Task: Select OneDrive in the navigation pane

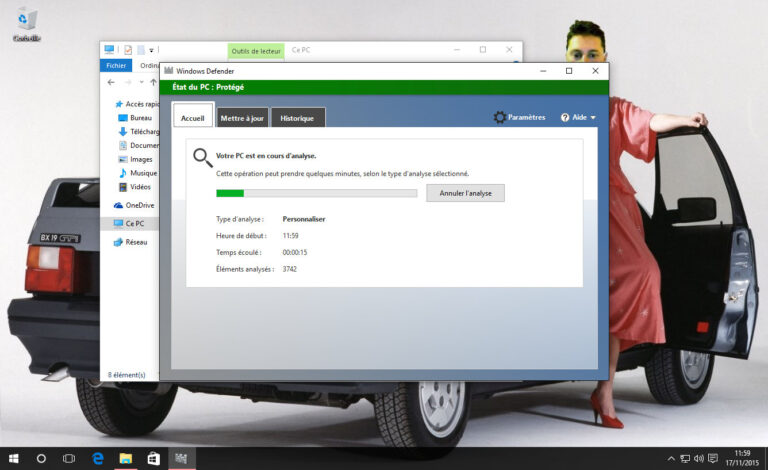Action: [139, 205]
